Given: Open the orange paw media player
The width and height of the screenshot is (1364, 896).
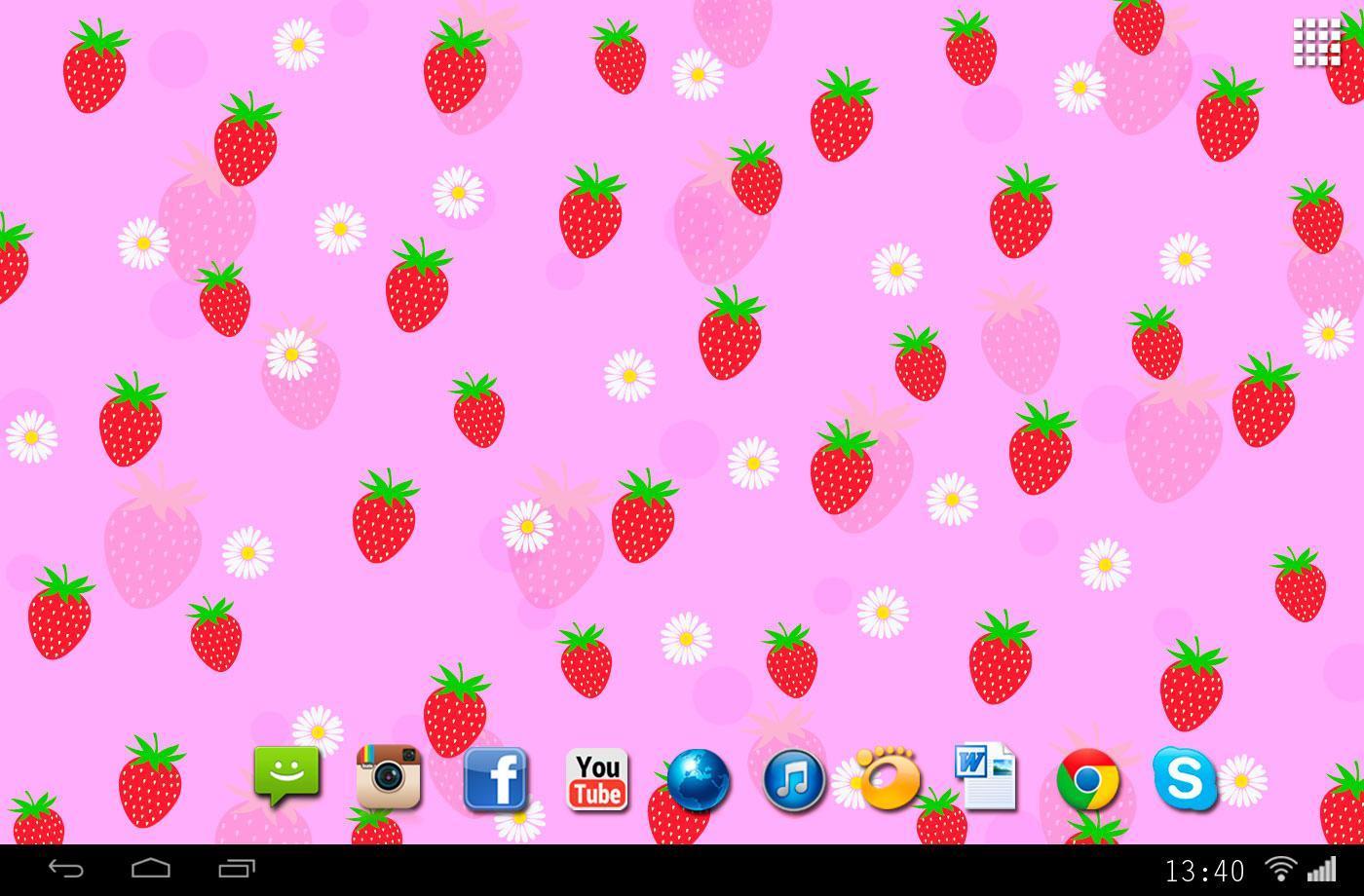Looking at the screenshot, I should [x=889, y=778].
